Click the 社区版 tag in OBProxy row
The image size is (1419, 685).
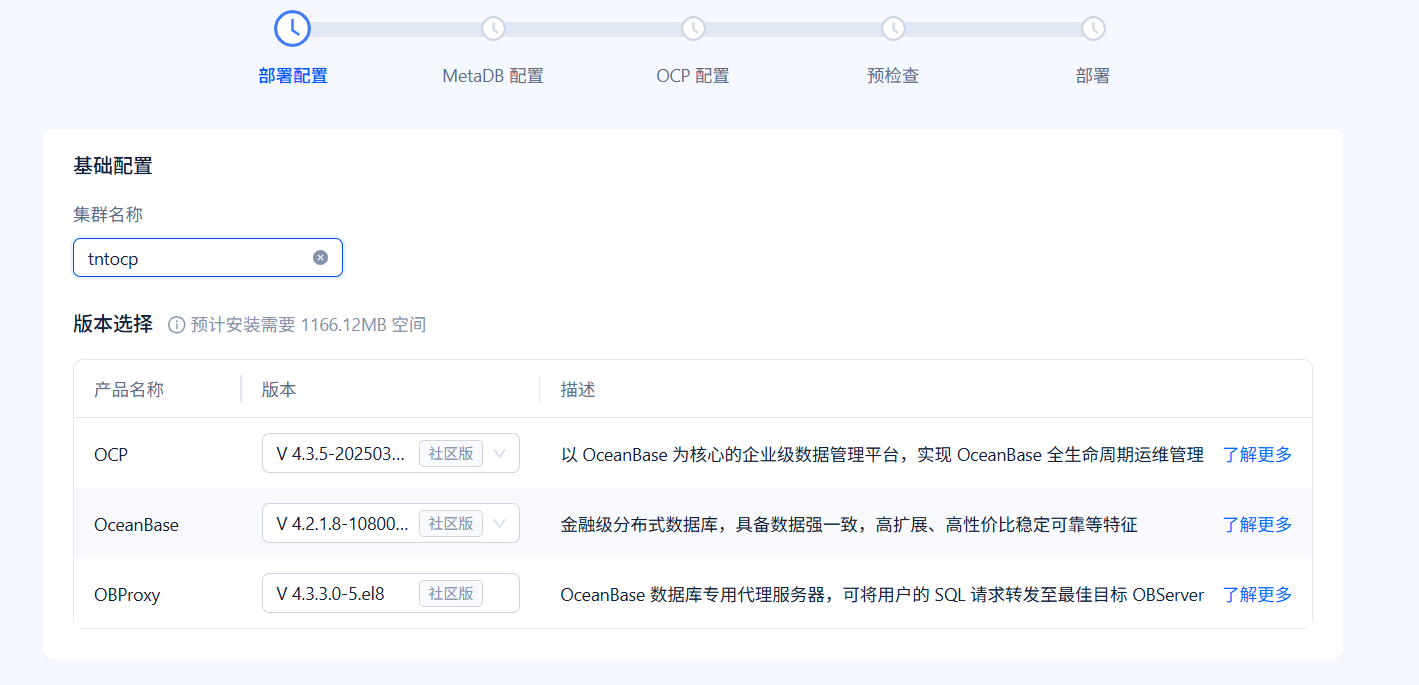[x=451, y=594]
